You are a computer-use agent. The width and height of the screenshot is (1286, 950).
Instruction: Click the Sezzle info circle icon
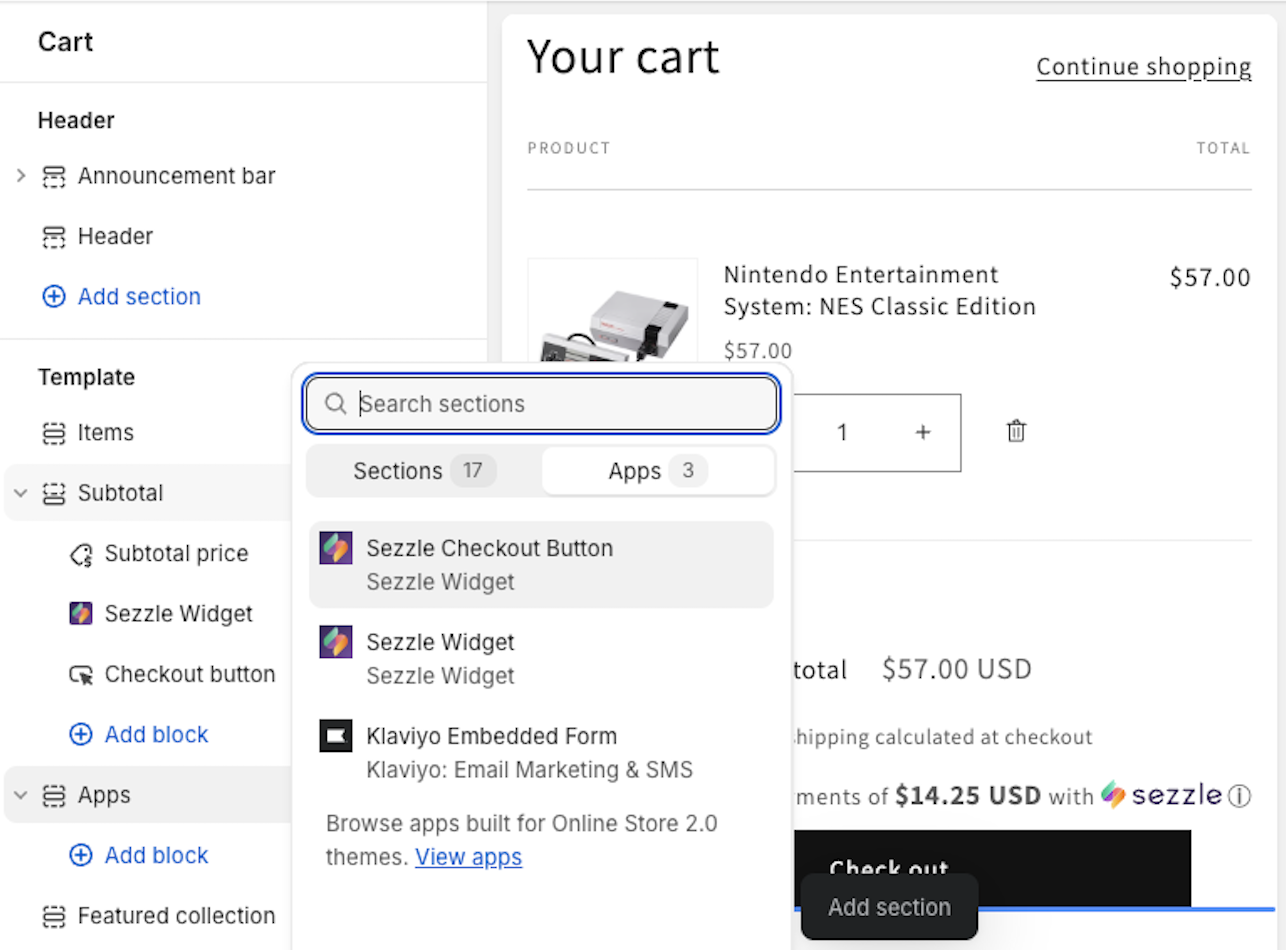tap(1239, 797)
